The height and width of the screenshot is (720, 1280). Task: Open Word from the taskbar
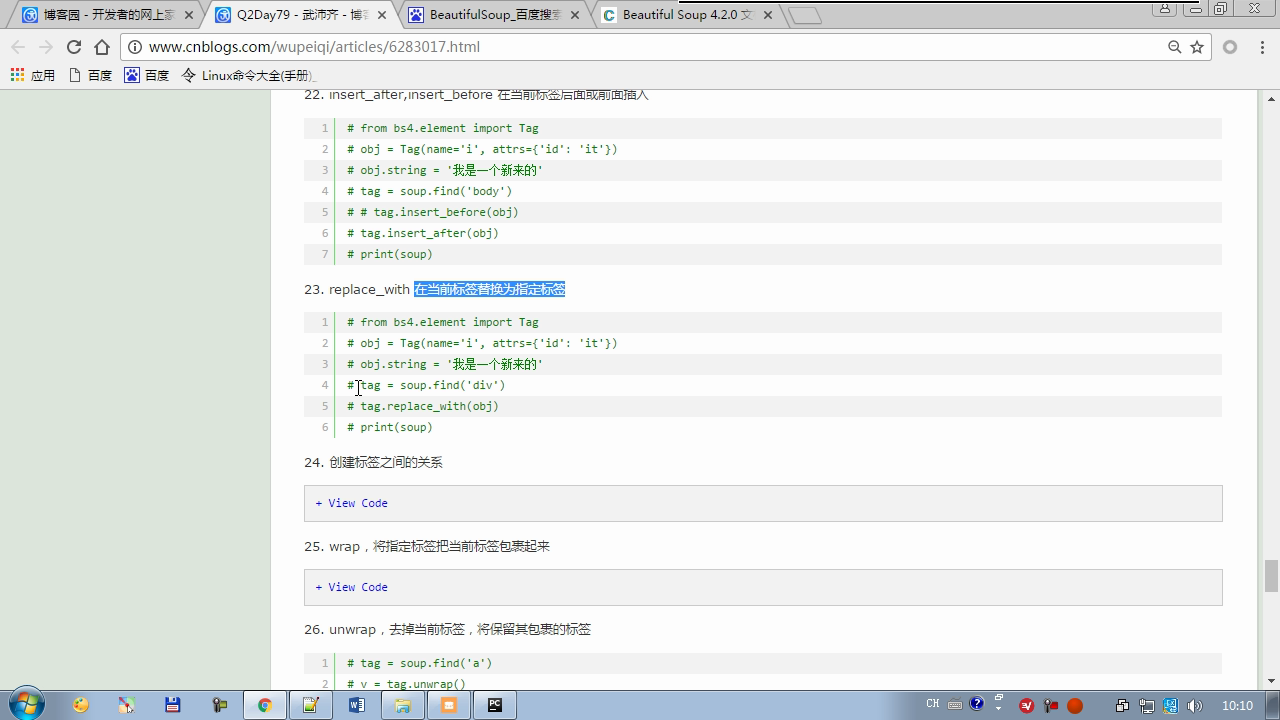pyautogui.click(x=357, y=705)
